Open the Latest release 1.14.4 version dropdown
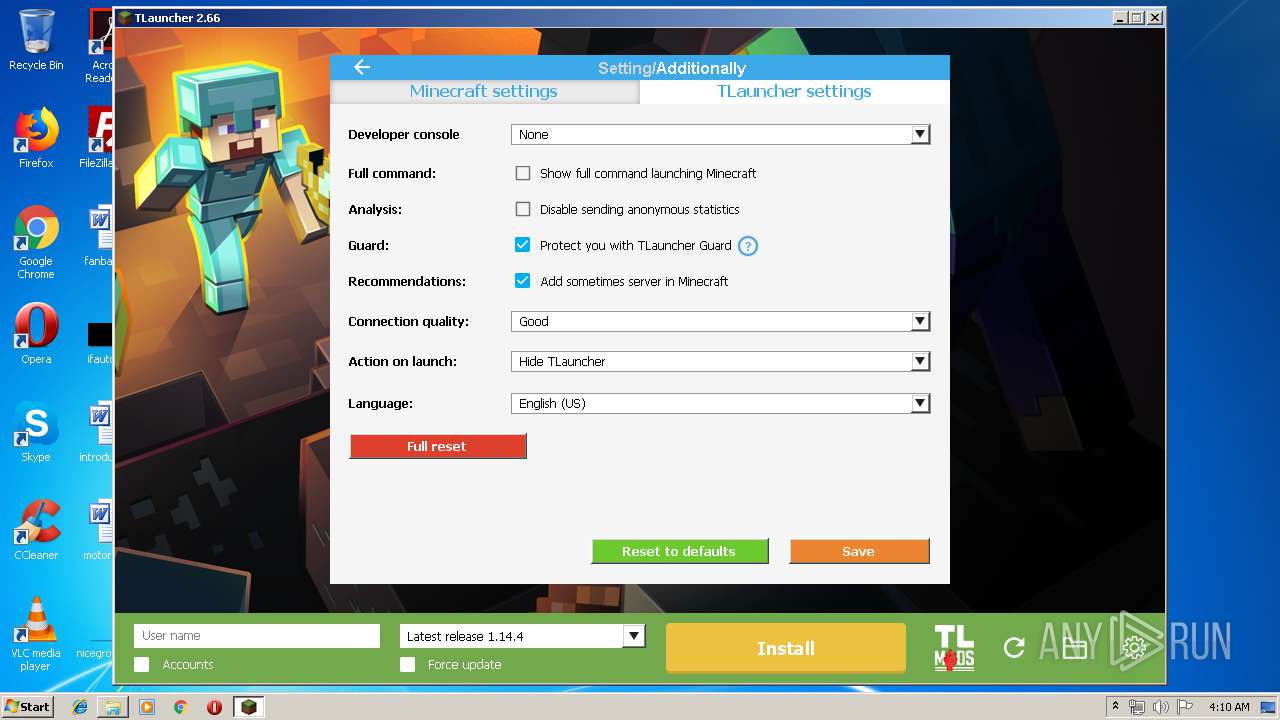 (522, 636)
